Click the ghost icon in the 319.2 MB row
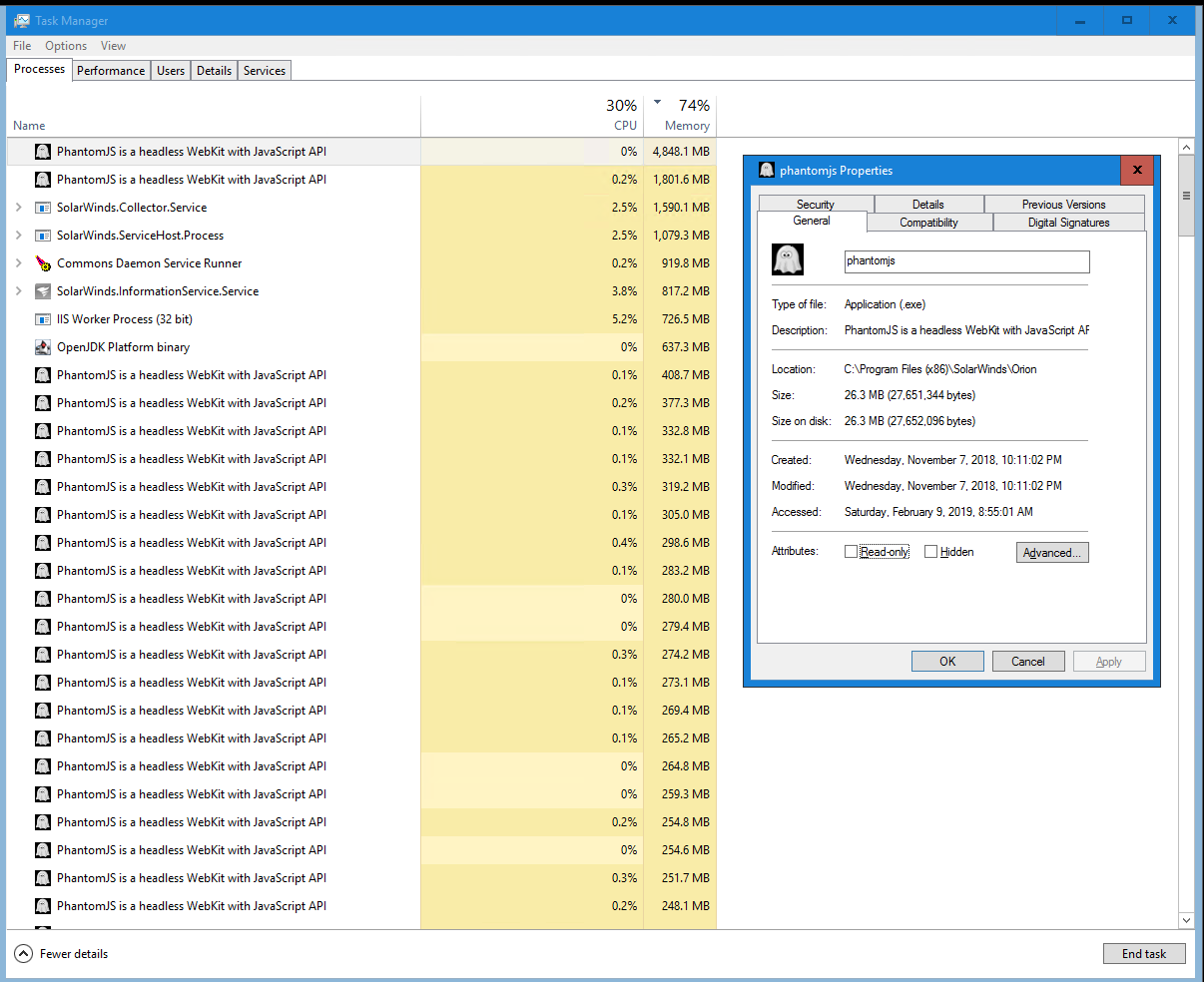This screenshot has width=1204, height=982. 43,487
